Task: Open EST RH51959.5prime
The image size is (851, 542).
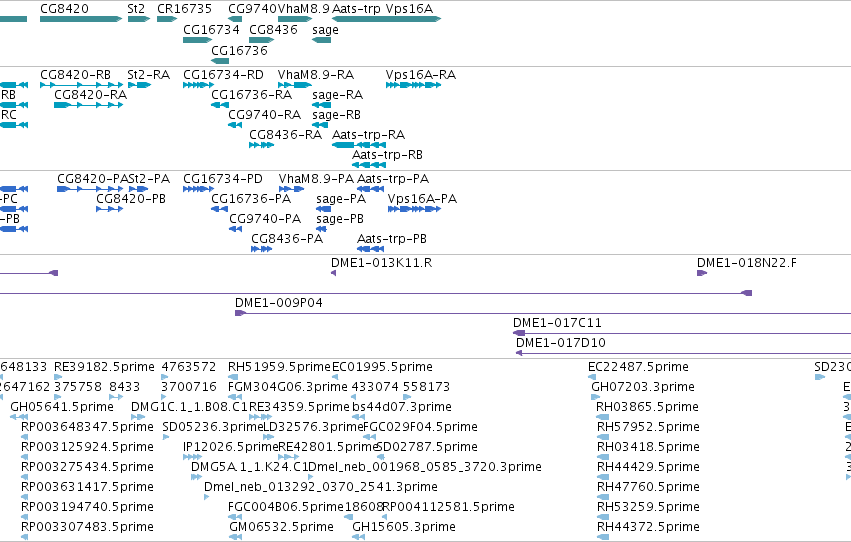Action: (233, 377)
